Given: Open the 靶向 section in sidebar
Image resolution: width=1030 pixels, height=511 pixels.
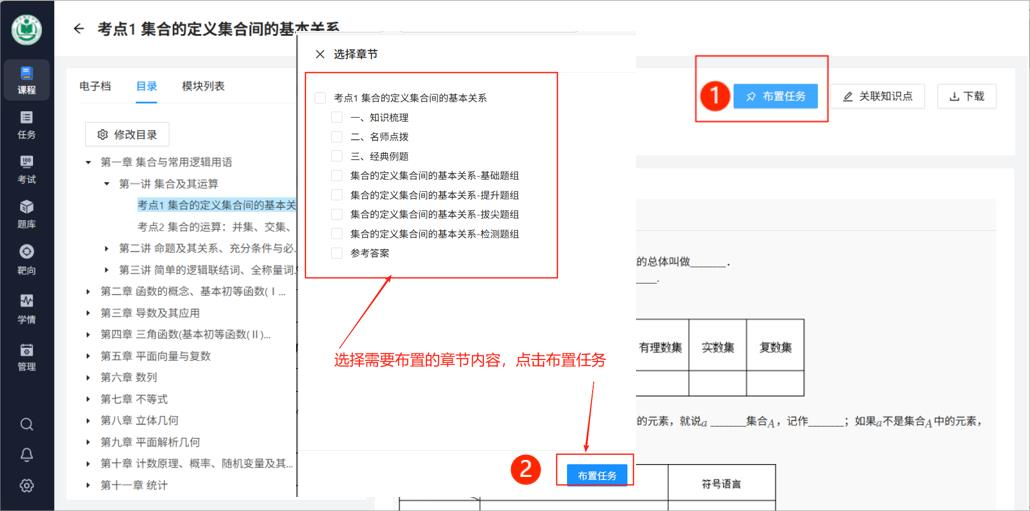Looking at the screenshot, I should click(26, 259).
